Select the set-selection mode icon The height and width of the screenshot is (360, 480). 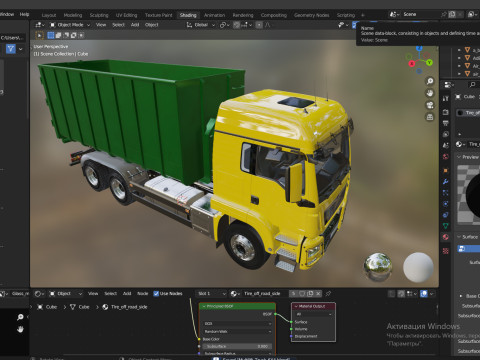click(51, 35)
